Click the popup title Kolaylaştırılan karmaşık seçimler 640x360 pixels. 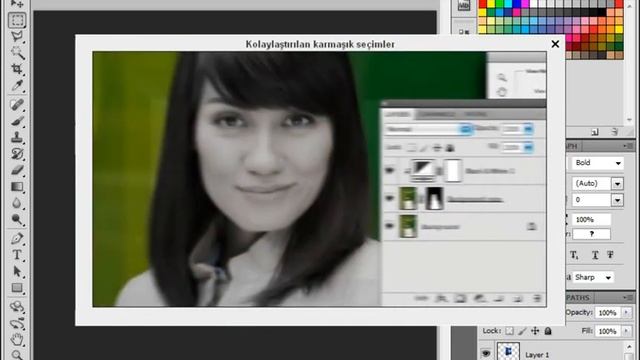[x=320, y=44]
